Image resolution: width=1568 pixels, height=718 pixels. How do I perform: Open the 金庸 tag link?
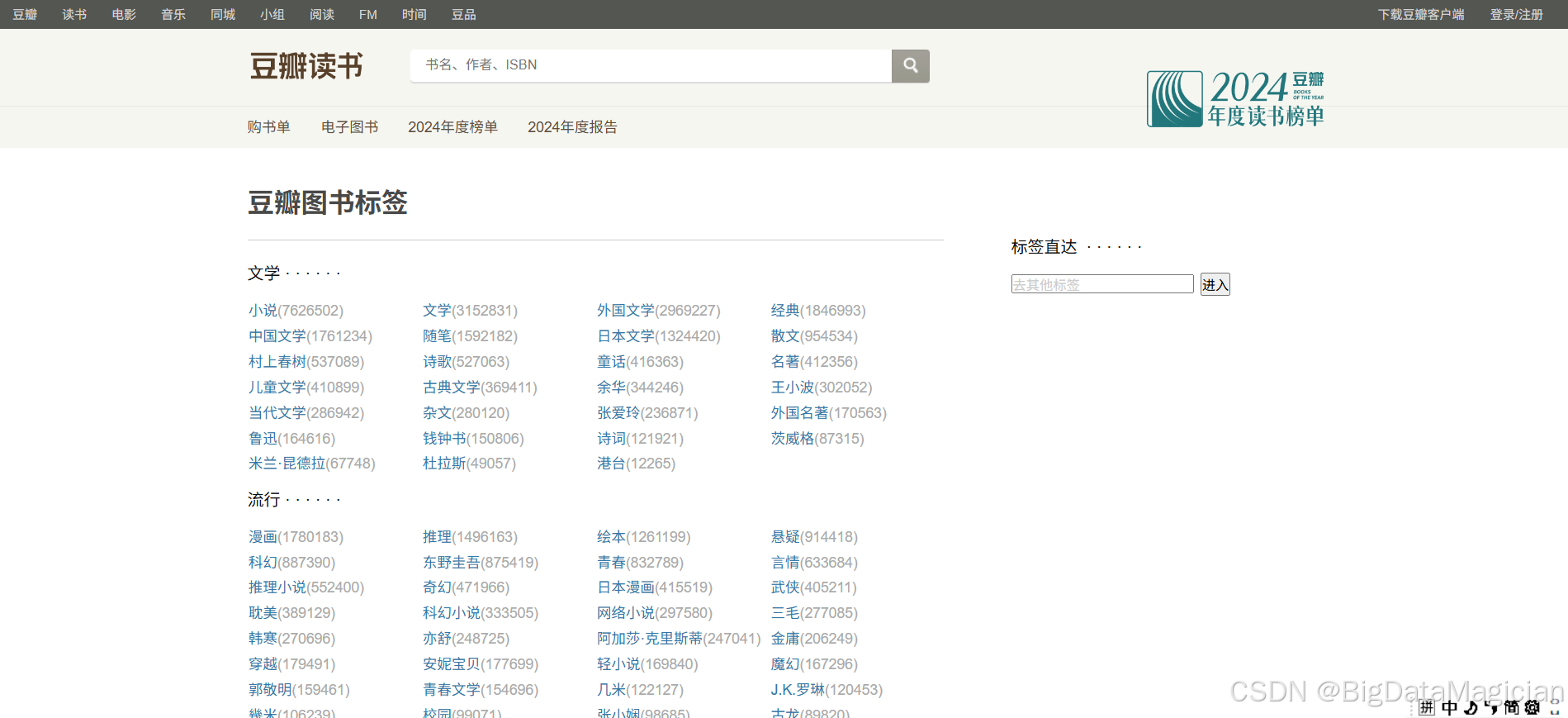click(785, 639)
